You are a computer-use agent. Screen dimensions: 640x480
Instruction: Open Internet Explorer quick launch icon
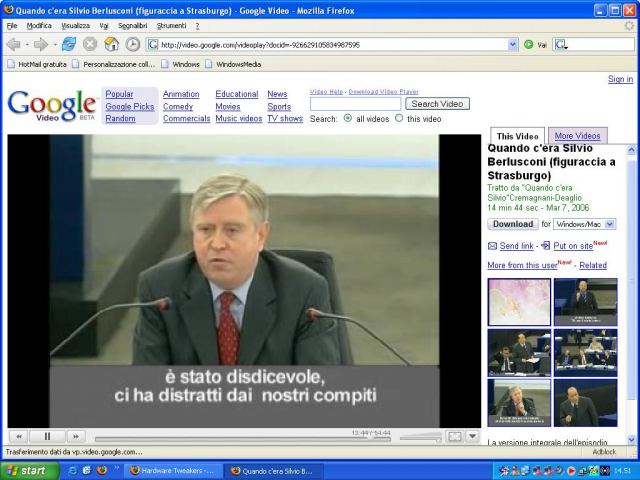point(73,471)
